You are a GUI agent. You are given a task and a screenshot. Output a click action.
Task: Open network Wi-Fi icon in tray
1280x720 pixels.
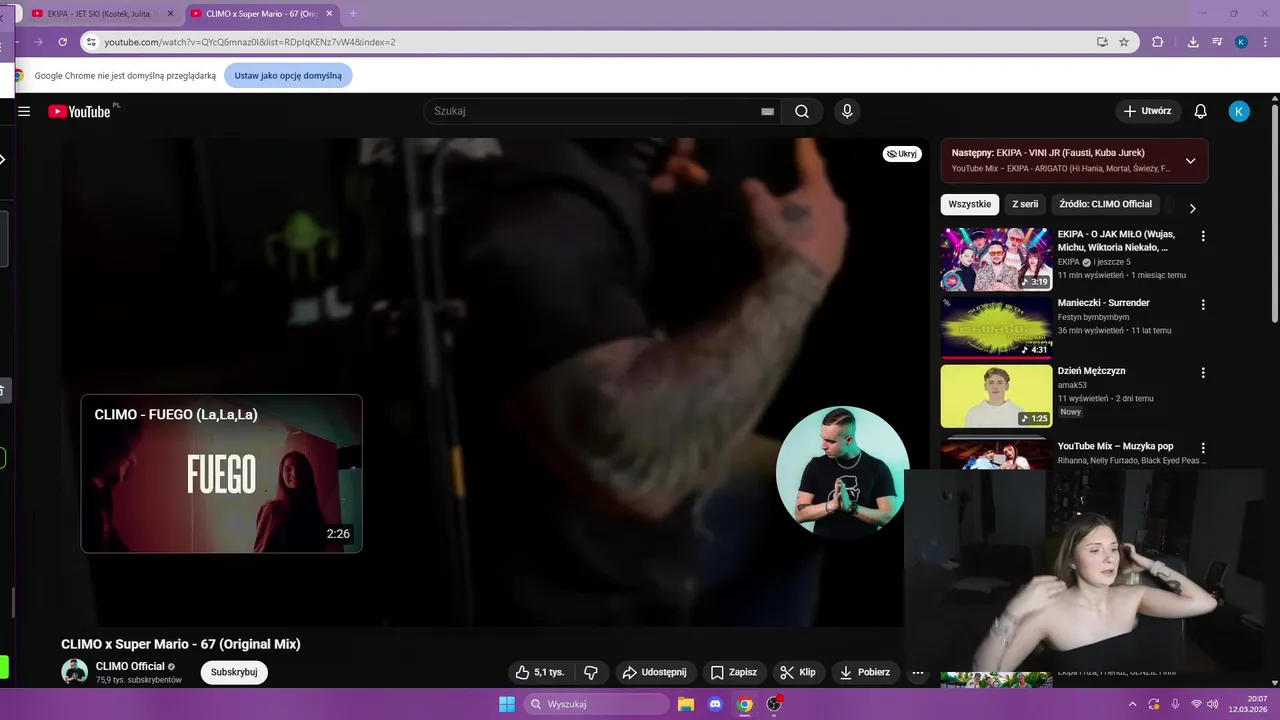coord(1196,704)
